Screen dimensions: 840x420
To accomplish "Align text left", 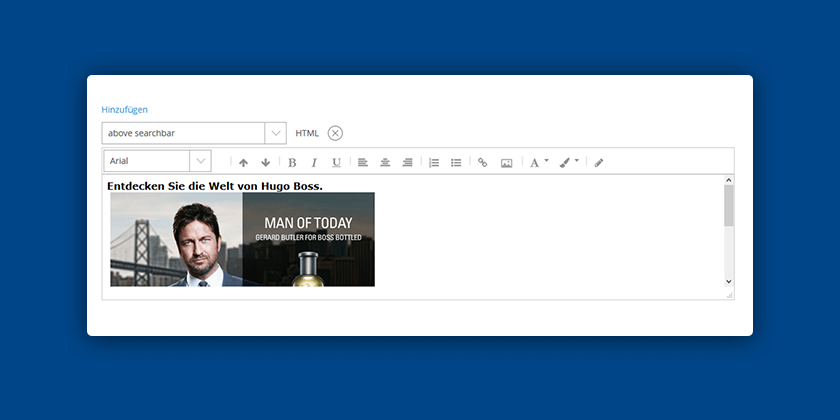I will [363, 162].
